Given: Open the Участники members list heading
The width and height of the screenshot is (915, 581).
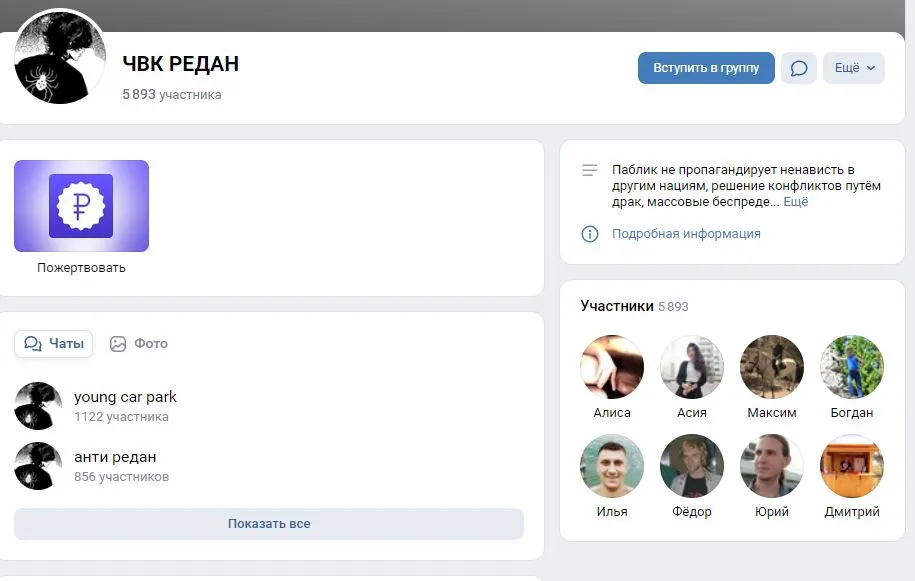Looking at the screenshot, I should tap(617, 306).
